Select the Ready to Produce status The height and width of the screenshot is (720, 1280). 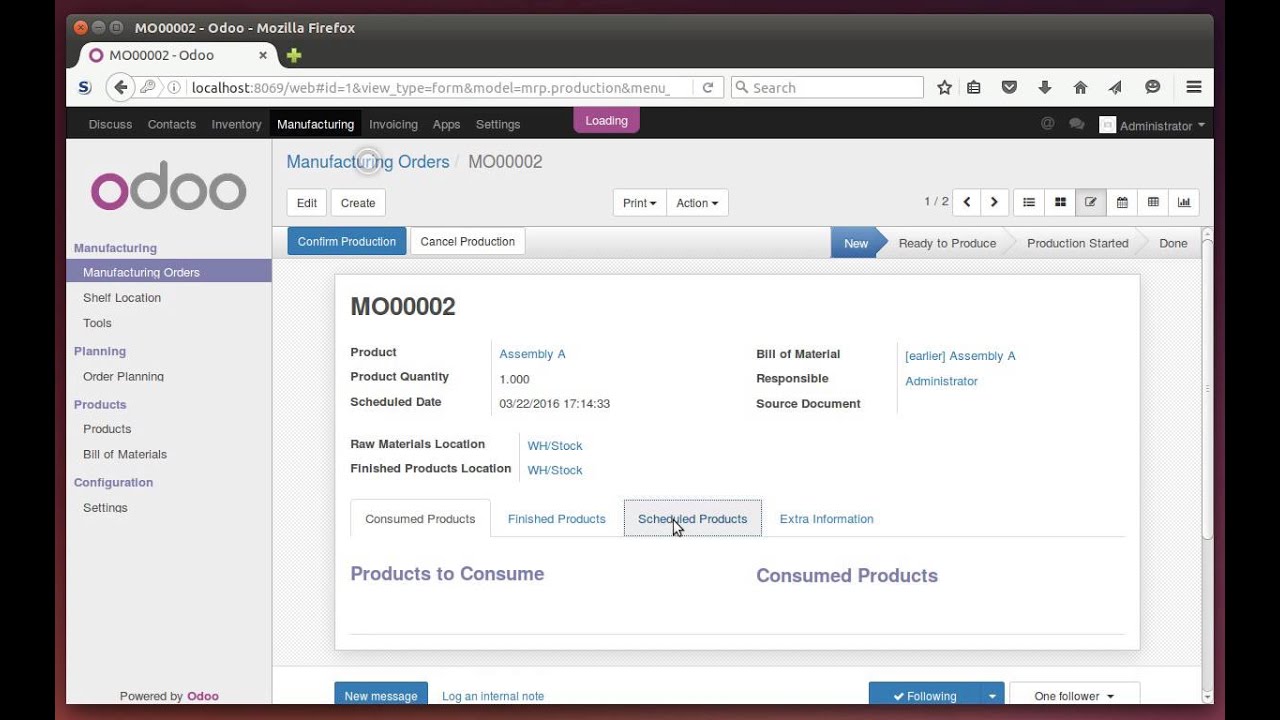click(x=947, y=243)
